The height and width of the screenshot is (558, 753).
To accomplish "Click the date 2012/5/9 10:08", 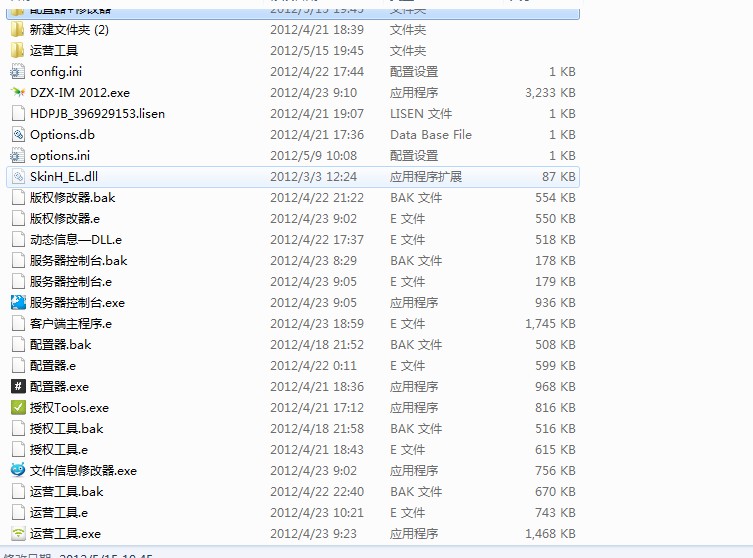I will [314, 156].
